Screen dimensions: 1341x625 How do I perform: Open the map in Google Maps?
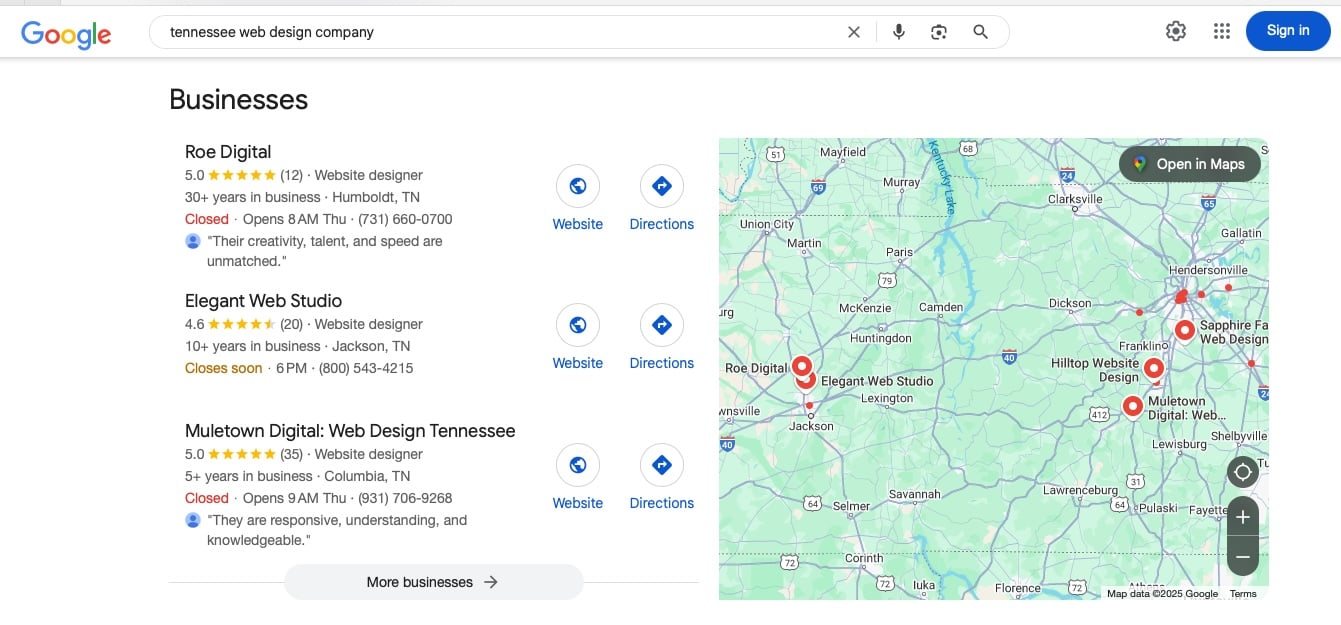click(1190, 163)
